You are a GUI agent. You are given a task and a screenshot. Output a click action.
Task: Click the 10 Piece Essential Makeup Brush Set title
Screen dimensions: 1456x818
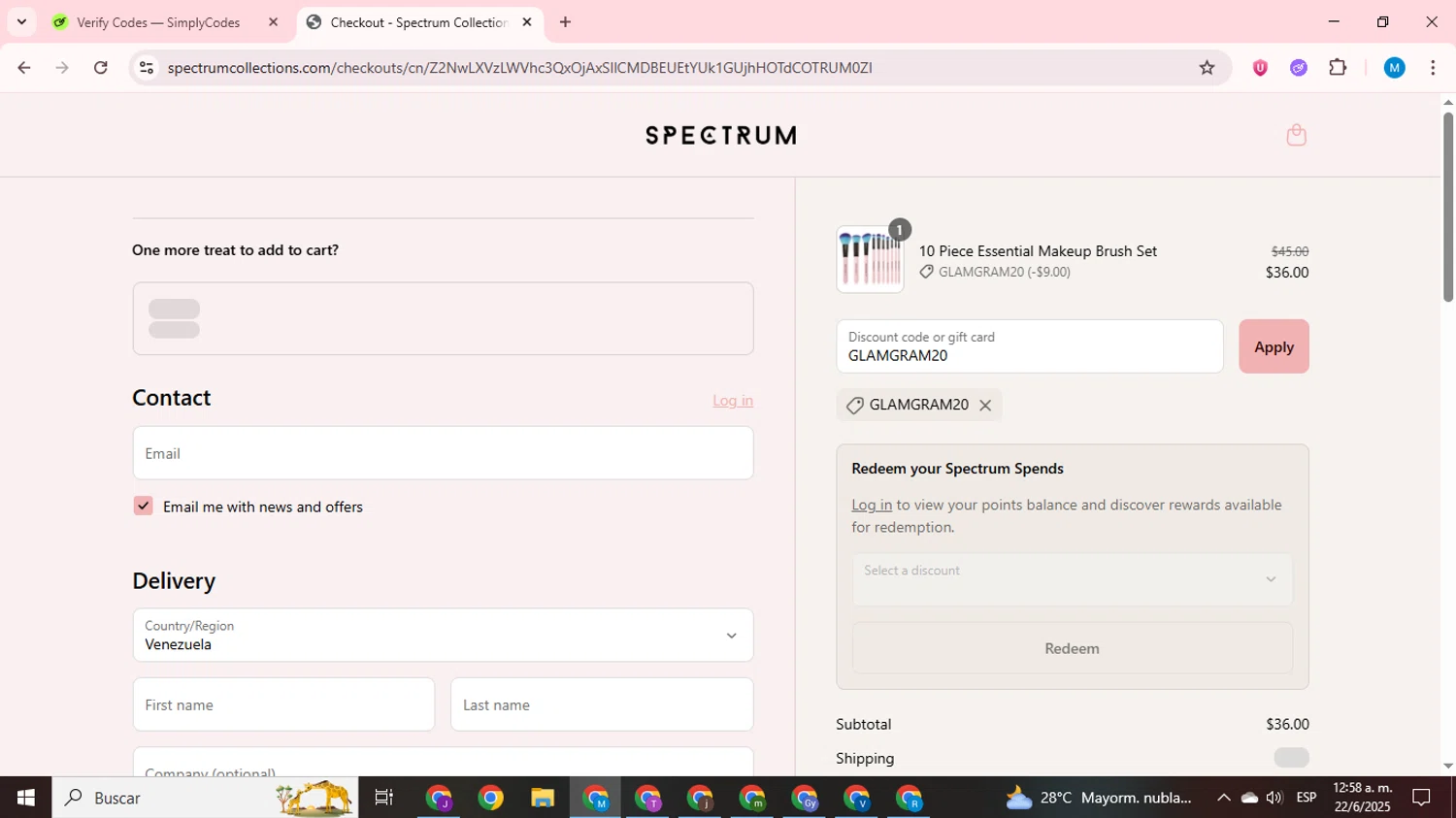[x=1038, y=251]
